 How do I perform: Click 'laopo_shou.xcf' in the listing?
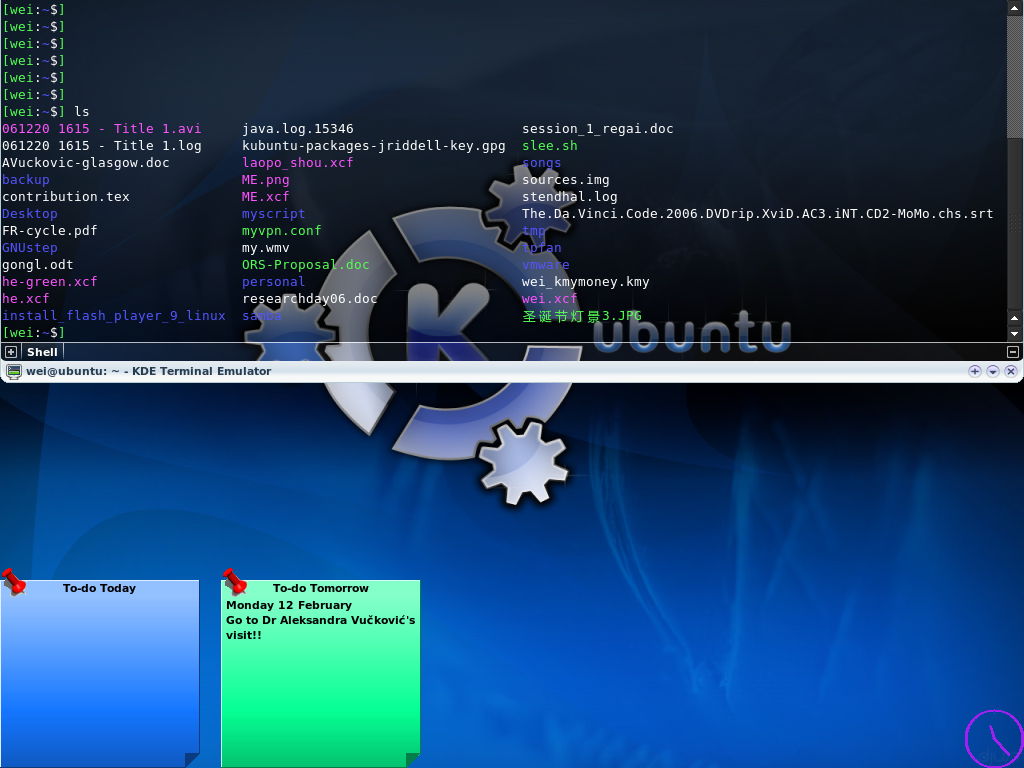(298, 163)
